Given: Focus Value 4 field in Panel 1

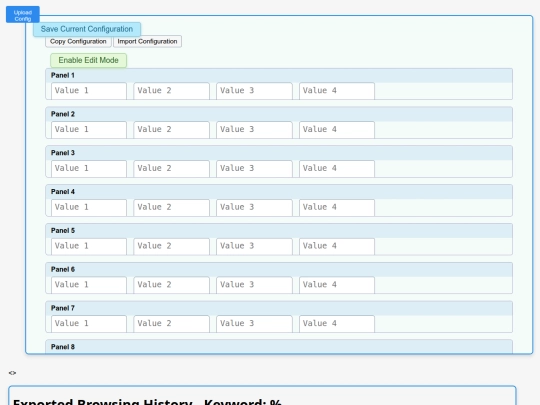Looking at the screenshot, I should (337, 91).
